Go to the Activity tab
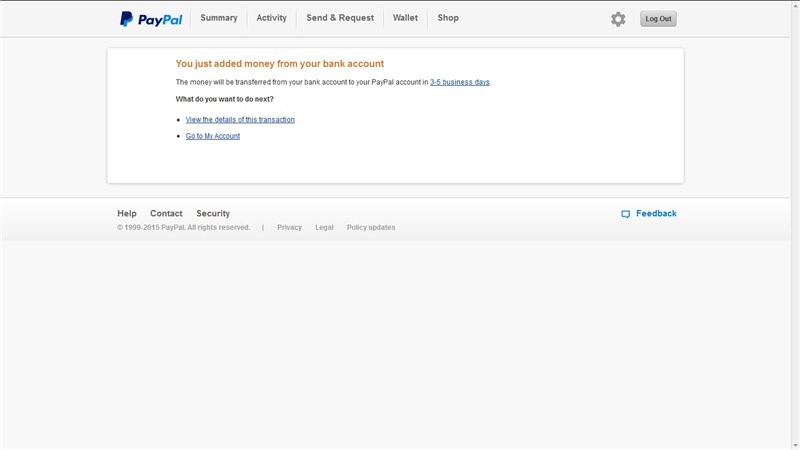The height and width of the screenshot is (450, 800). click(271, 18)
